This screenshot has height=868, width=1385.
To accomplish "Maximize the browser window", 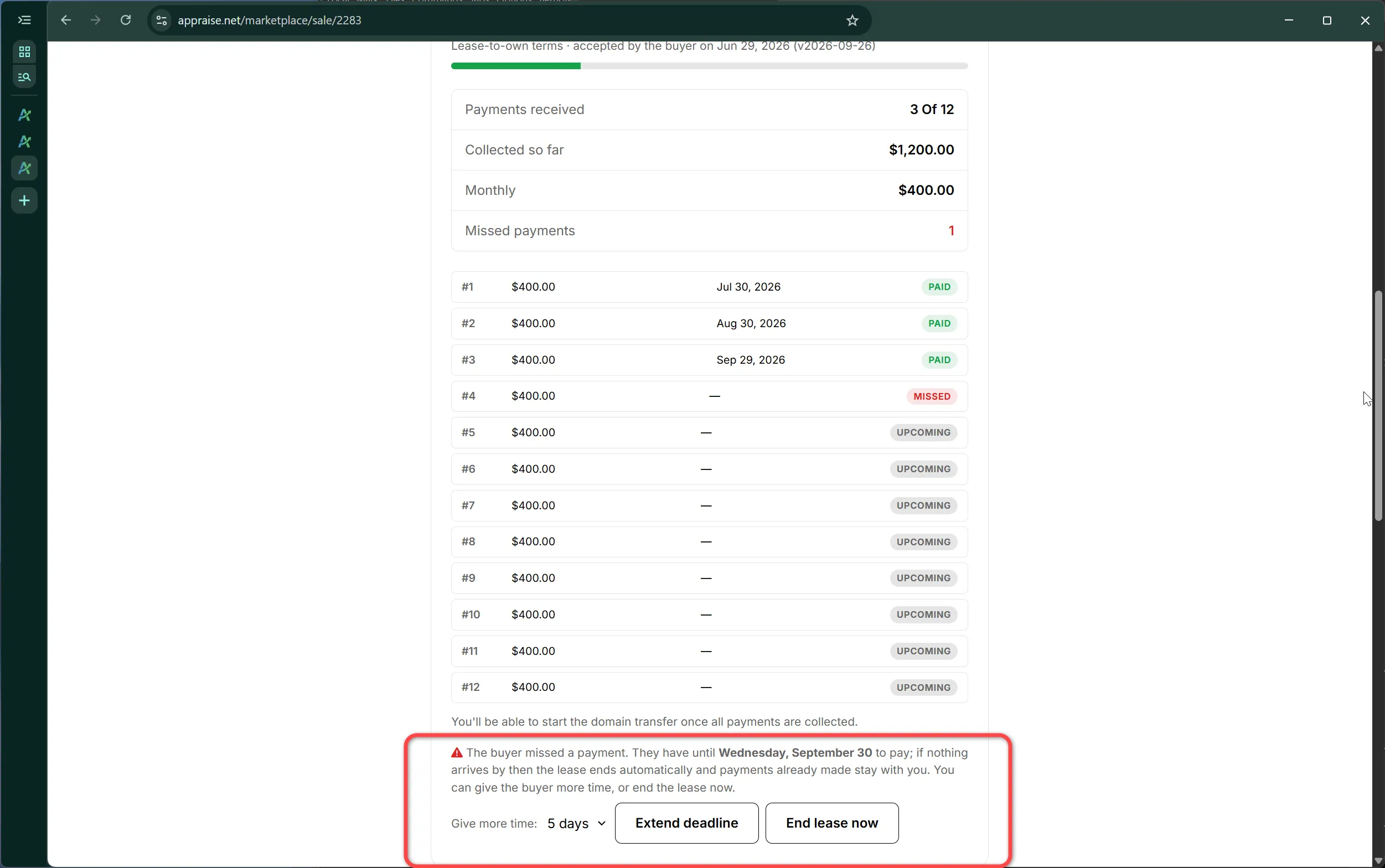I will click(x=1327, y=20).
